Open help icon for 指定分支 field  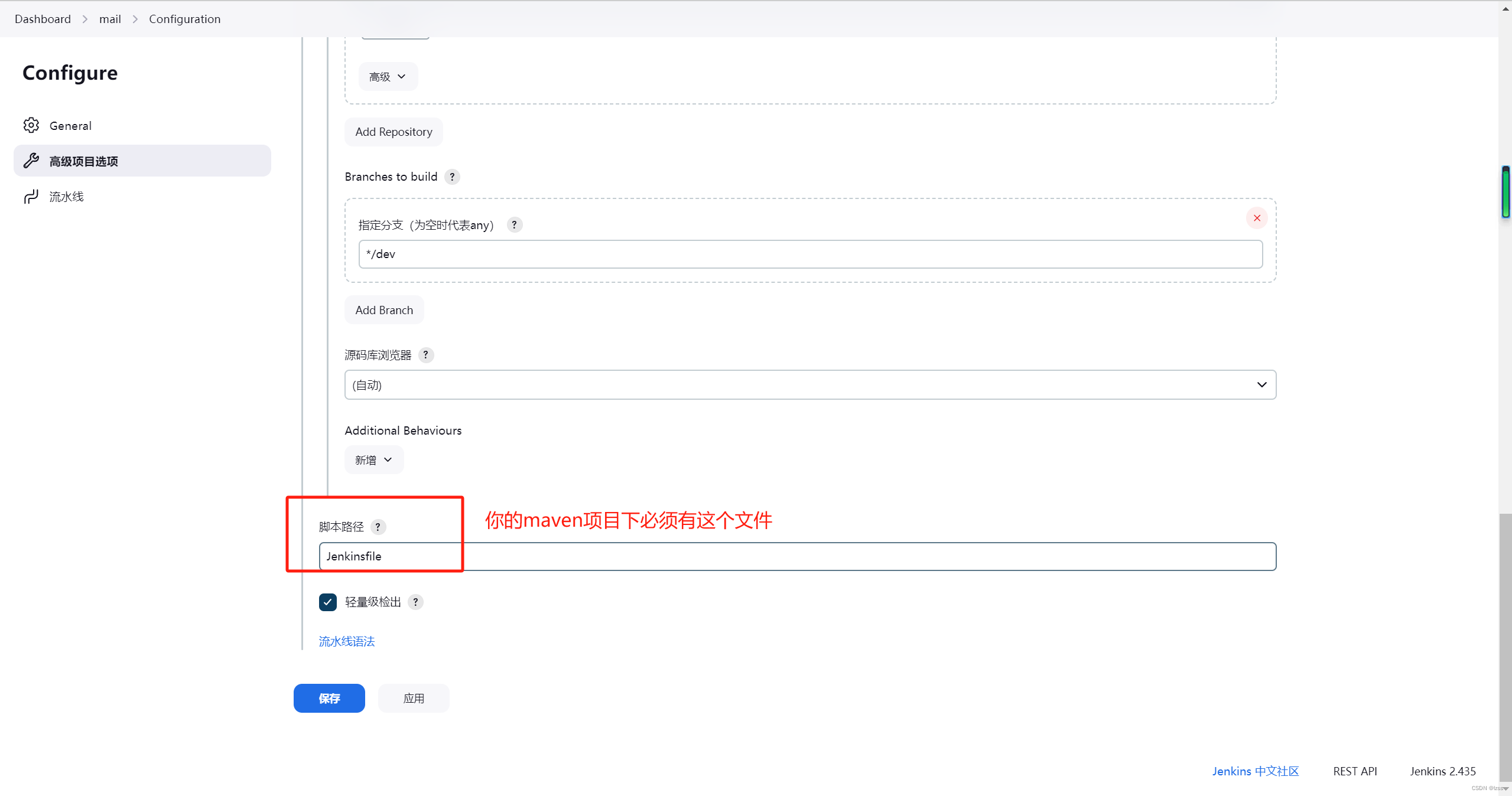pyautogui.click(x=514, y=225)
